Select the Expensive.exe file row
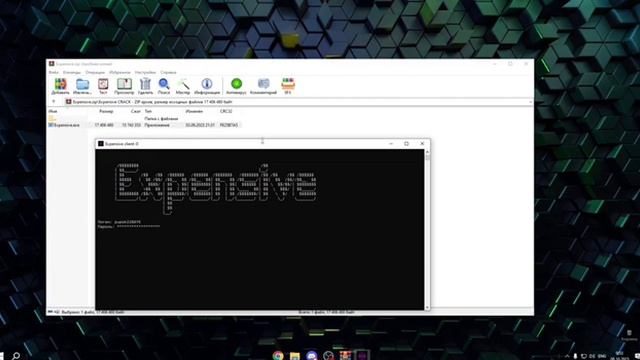The width and height of the screenshot is (640, 360). pos(144,125)
